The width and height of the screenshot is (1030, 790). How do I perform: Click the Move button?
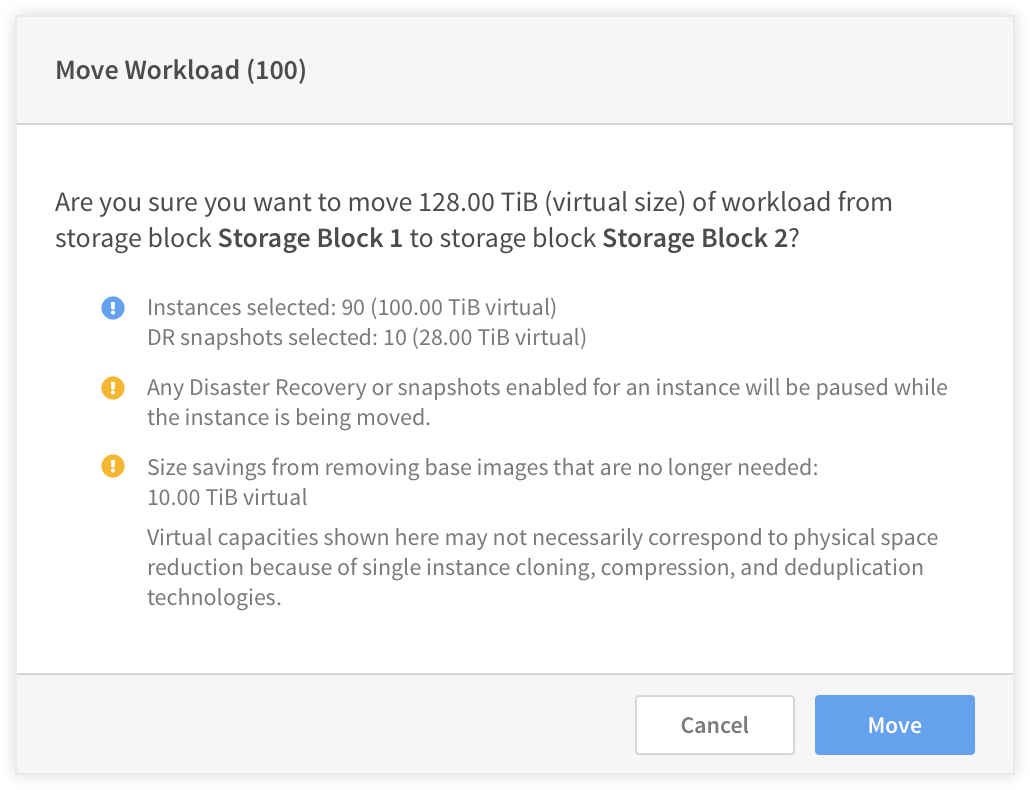pyautogui.click(x=894, y=725)
